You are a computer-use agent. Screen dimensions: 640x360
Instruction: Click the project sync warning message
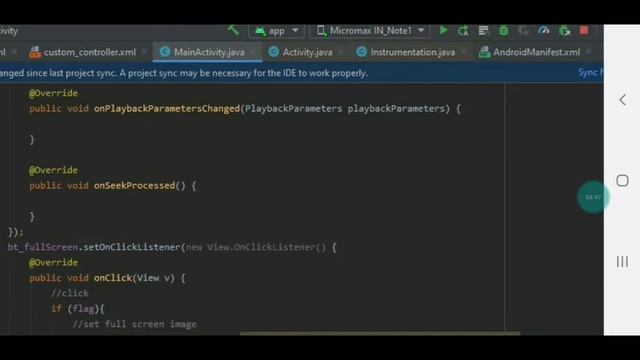click(184, 73)
